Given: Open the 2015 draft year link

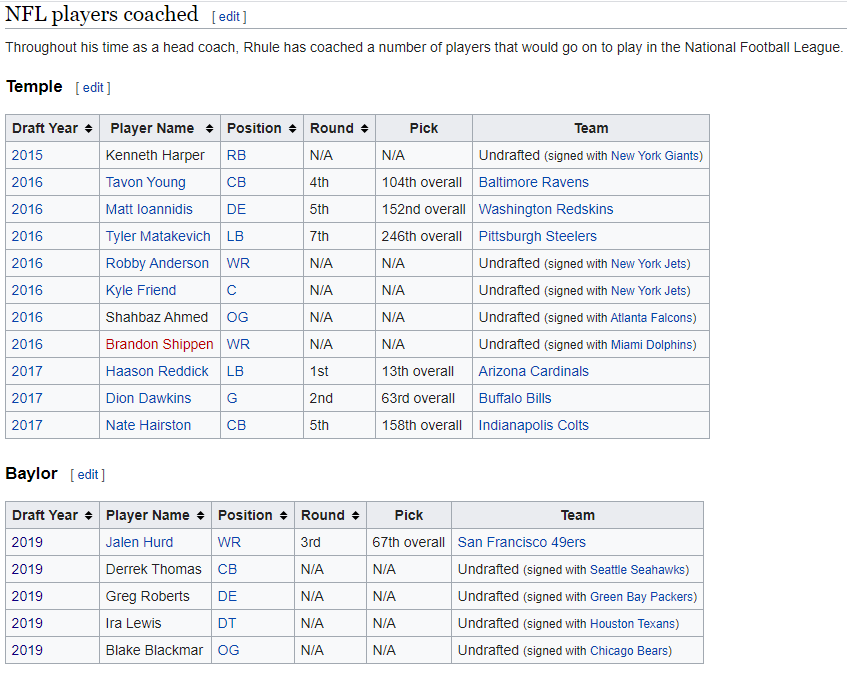Looking at the screenshot, I should click(x=27, y=156).
